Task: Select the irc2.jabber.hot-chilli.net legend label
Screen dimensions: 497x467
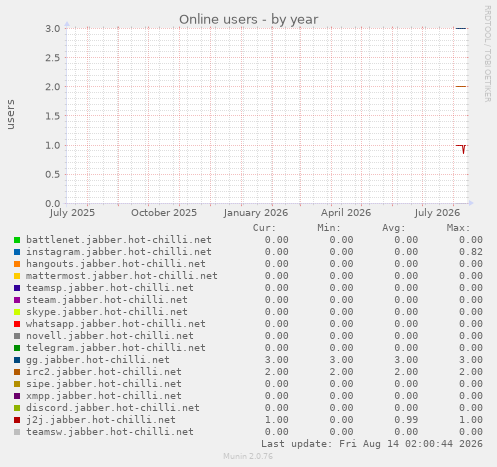Action: pos(104,372)
